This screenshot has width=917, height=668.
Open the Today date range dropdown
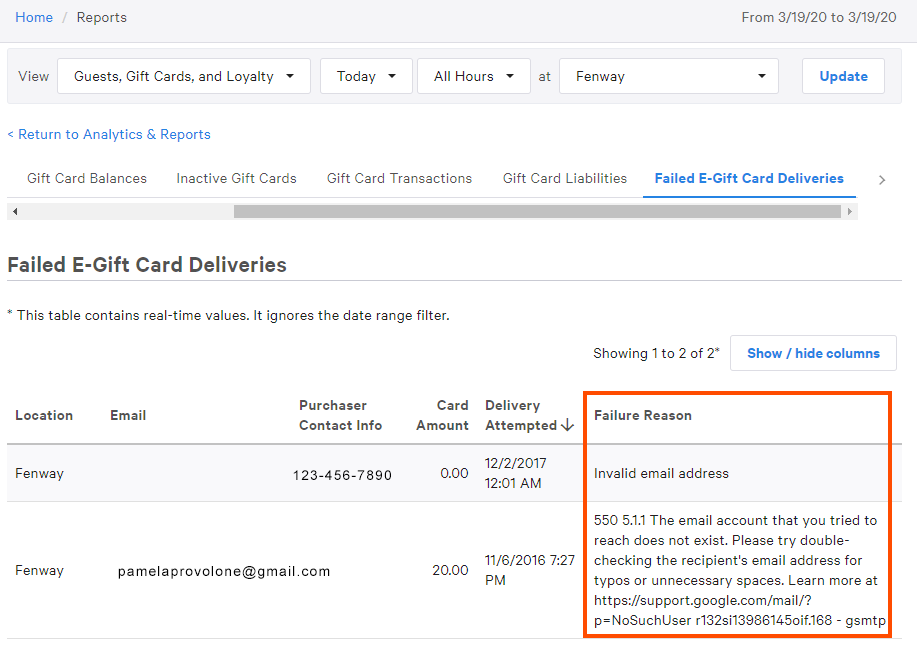[x=366, y=76]
